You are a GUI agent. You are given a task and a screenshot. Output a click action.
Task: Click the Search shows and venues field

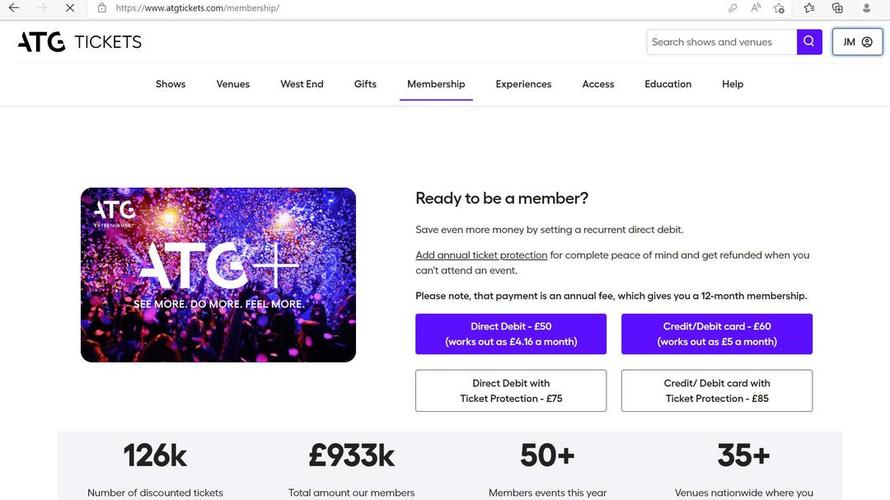[x=721, y=42]
